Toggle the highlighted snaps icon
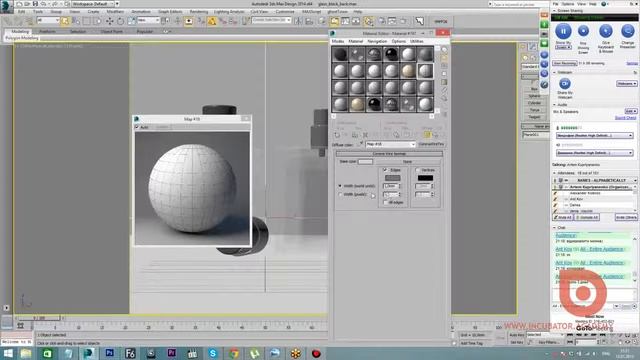 pyautogui.click(x=212, y=21)
